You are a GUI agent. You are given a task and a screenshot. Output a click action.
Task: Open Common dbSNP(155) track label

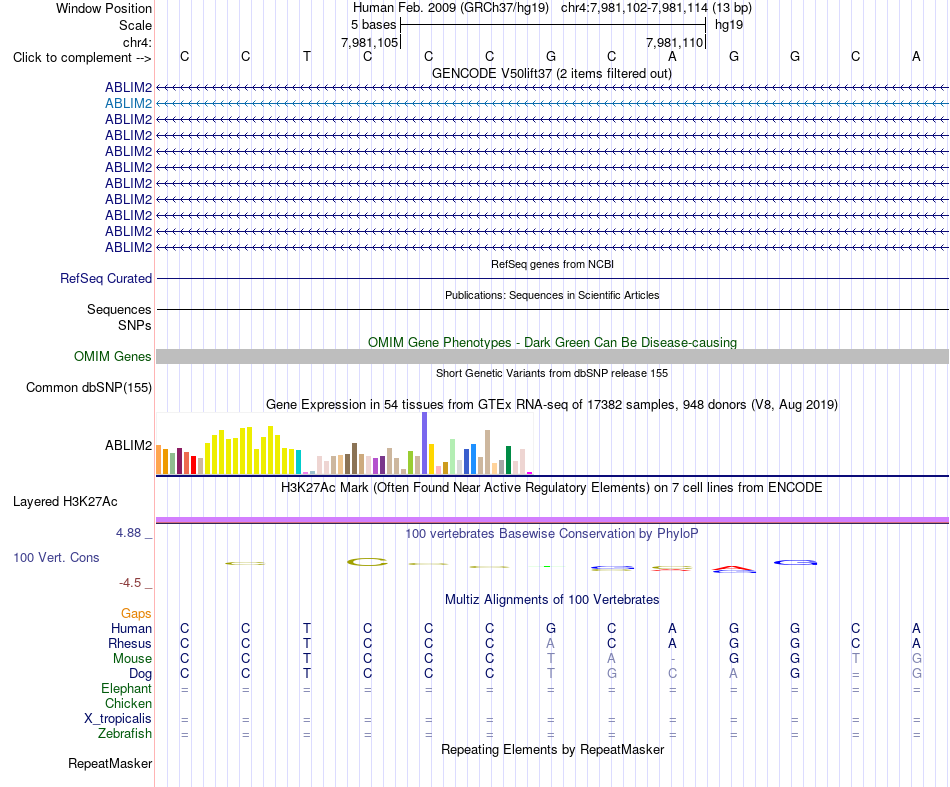coord(88,388)
